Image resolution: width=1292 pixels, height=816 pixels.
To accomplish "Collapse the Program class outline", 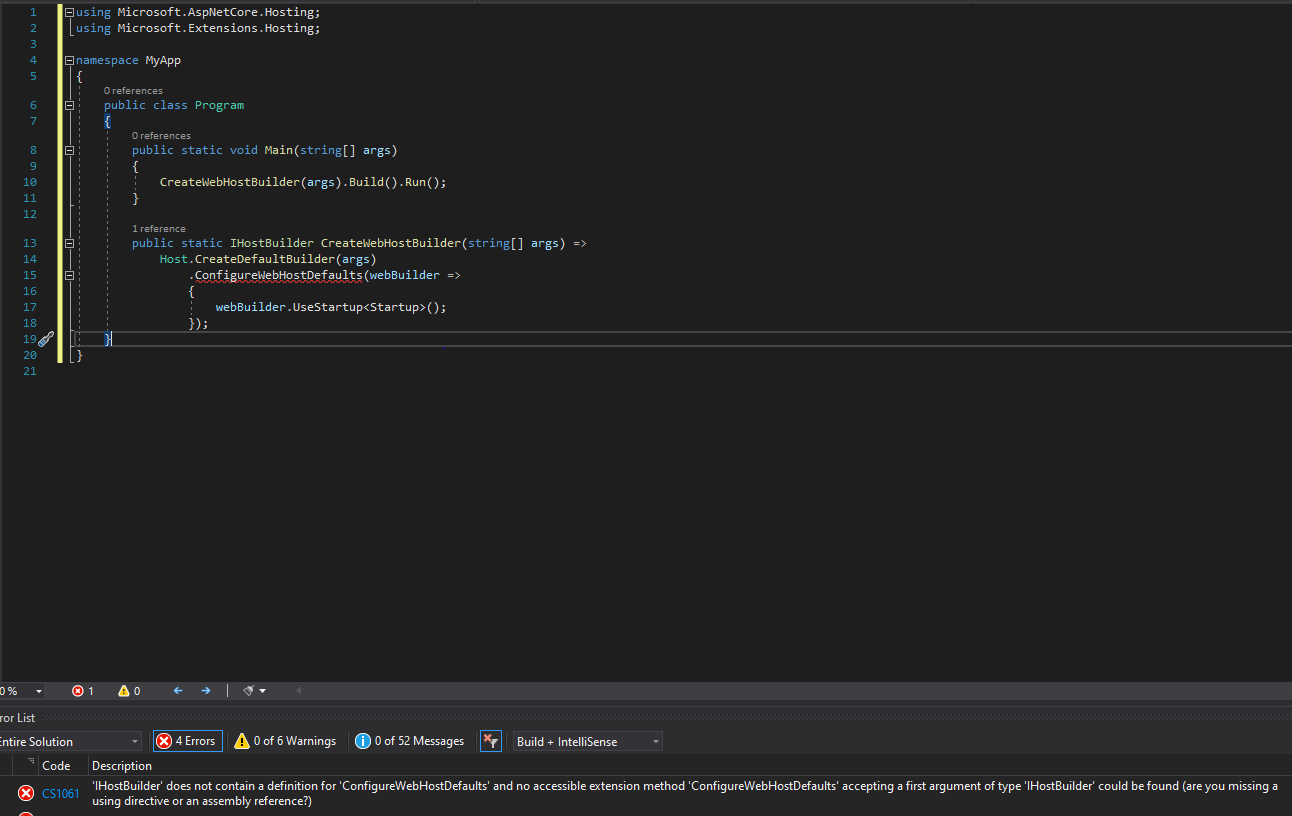I will (x=69, y=105).
